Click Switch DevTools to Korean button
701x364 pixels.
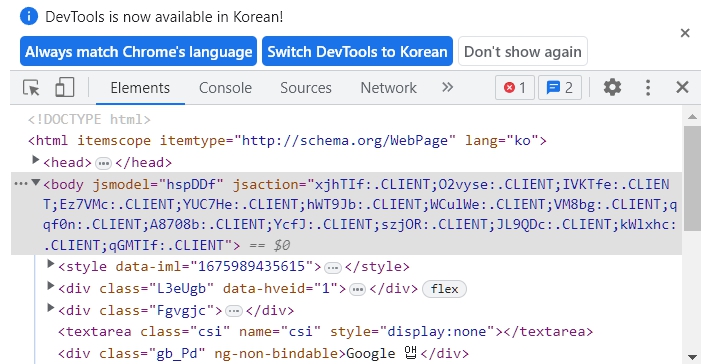357,51
